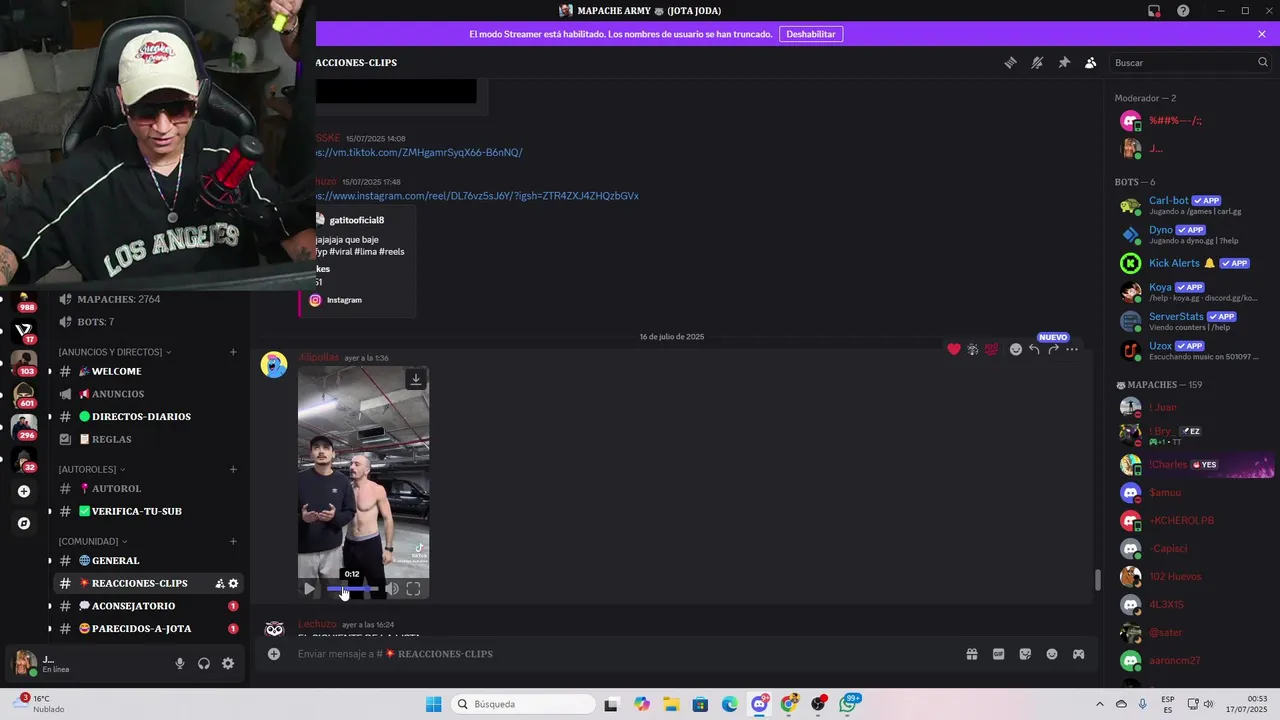Select ServerStats bot in member list
Screen dimensions: 1280x720
tap(1192, 321)
